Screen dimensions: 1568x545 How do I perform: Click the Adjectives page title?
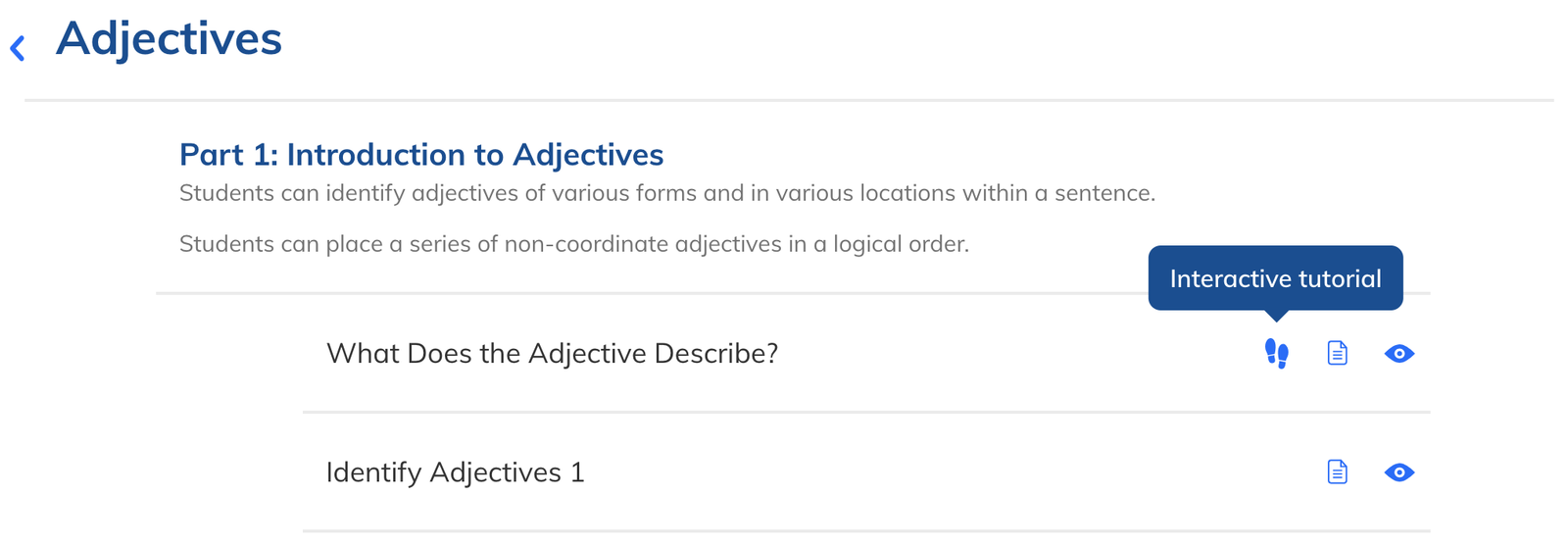click(x=169, y=40)
